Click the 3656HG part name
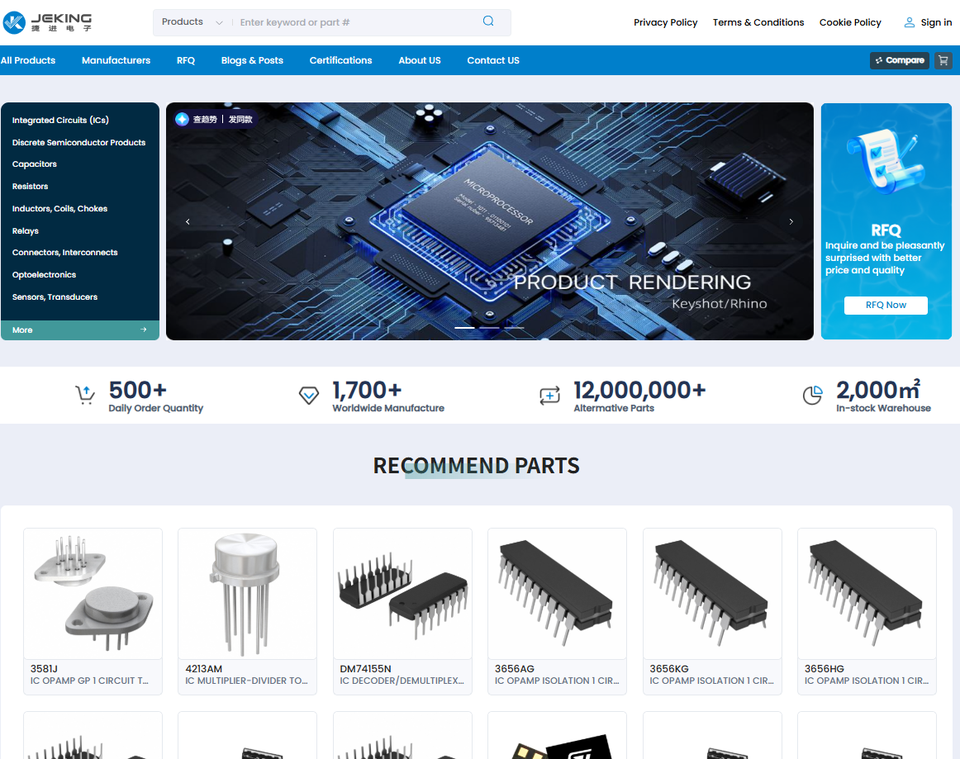 click(x=824, y=668)
